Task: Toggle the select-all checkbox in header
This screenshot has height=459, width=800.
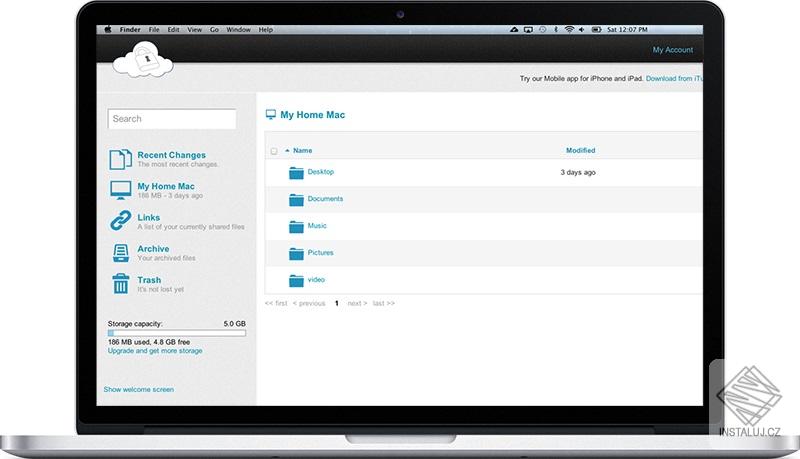Action: (x=274, y=151)
